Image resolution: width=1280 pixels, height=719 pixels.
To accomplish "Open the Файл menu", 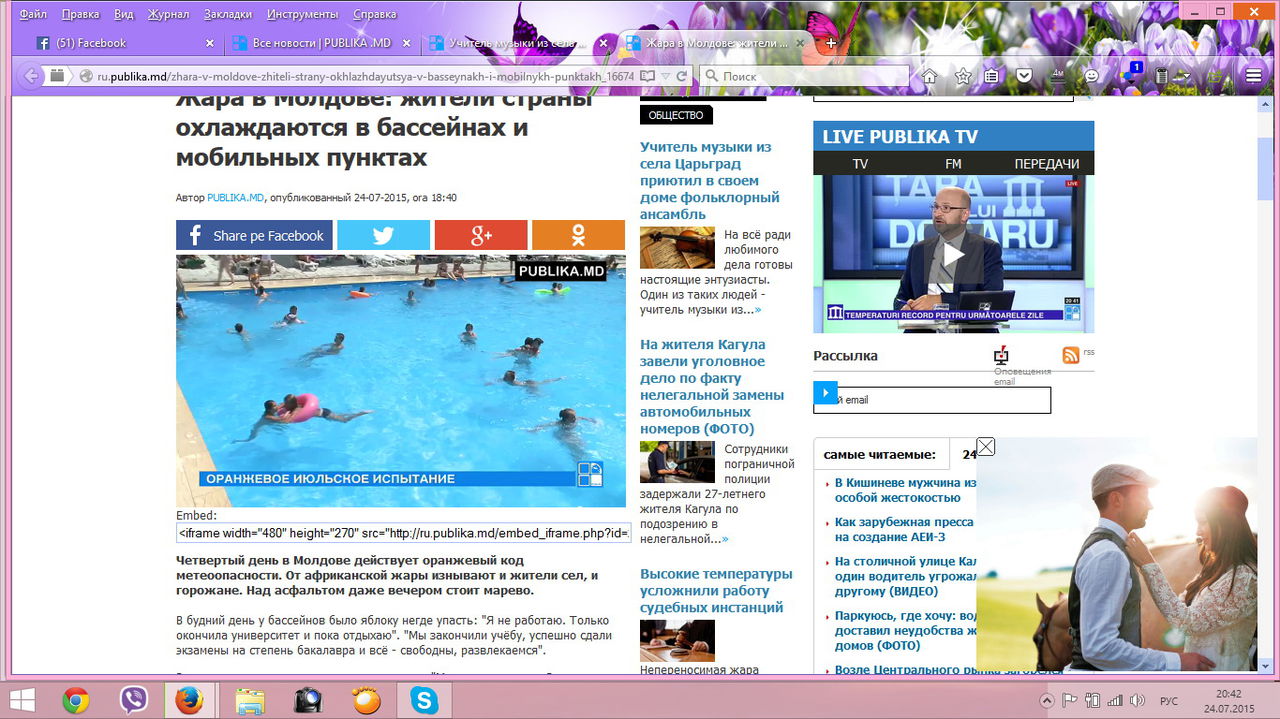I will pos(33,15).
